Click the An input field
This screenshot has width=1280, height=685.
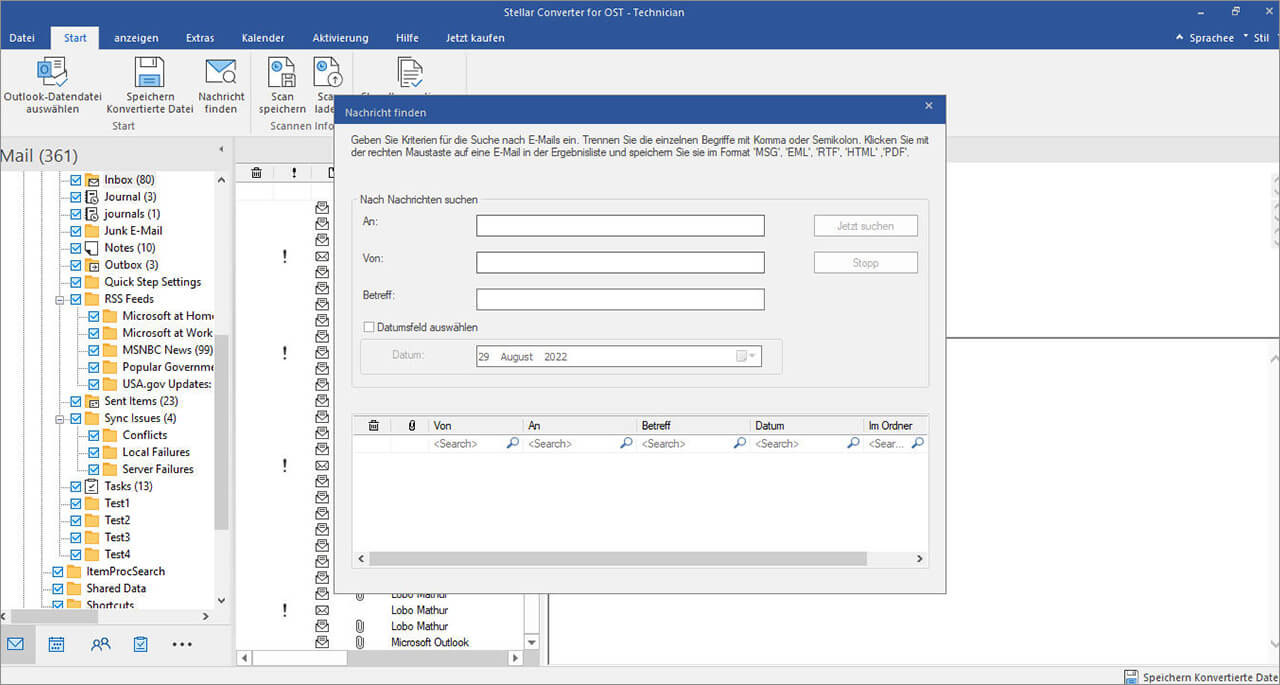[620, 226]
